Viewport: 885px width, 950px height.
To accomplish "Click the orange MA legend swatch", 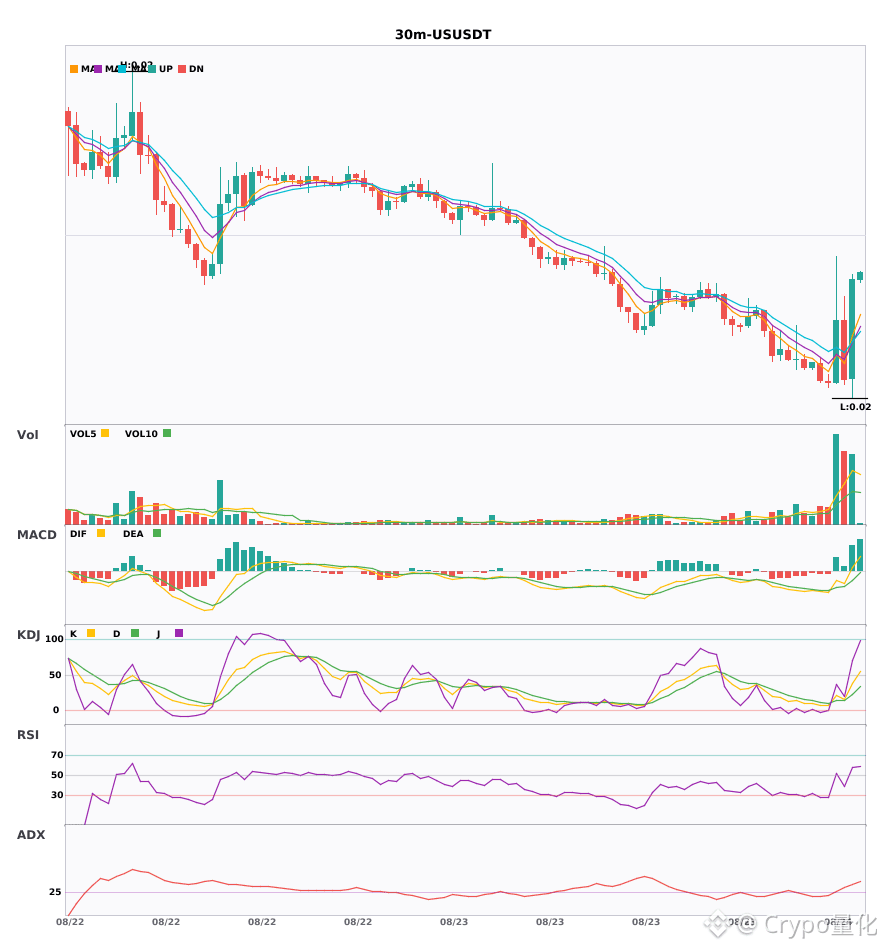I will 74,69.
